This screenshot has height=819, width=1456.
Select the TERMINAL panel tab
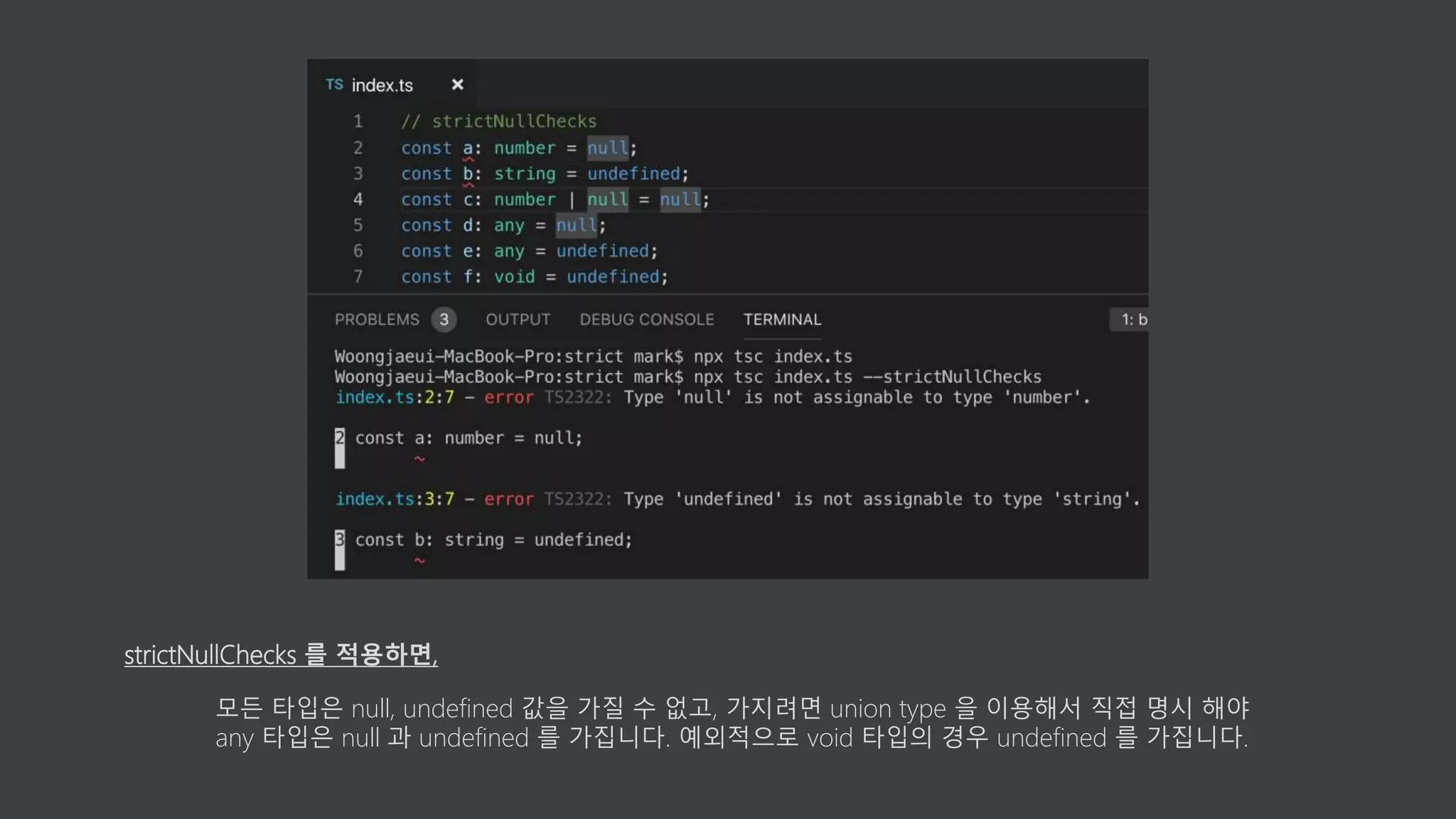tap(782, 319)
